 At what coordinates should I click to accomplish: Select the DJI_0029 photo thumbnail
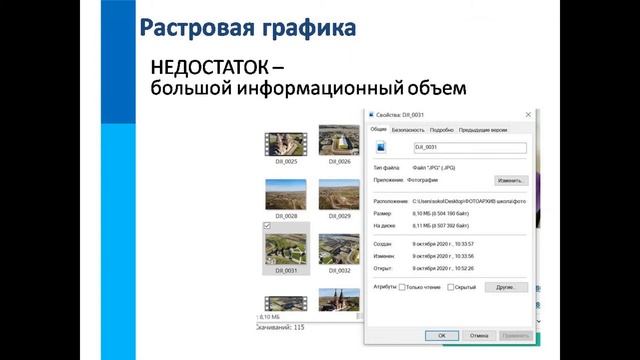tap(339, 195)
